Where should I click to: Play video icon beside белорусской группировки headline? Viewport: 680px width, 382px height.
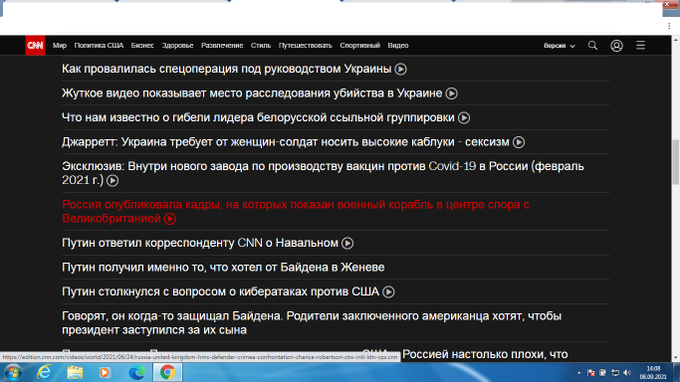point(464,118)
